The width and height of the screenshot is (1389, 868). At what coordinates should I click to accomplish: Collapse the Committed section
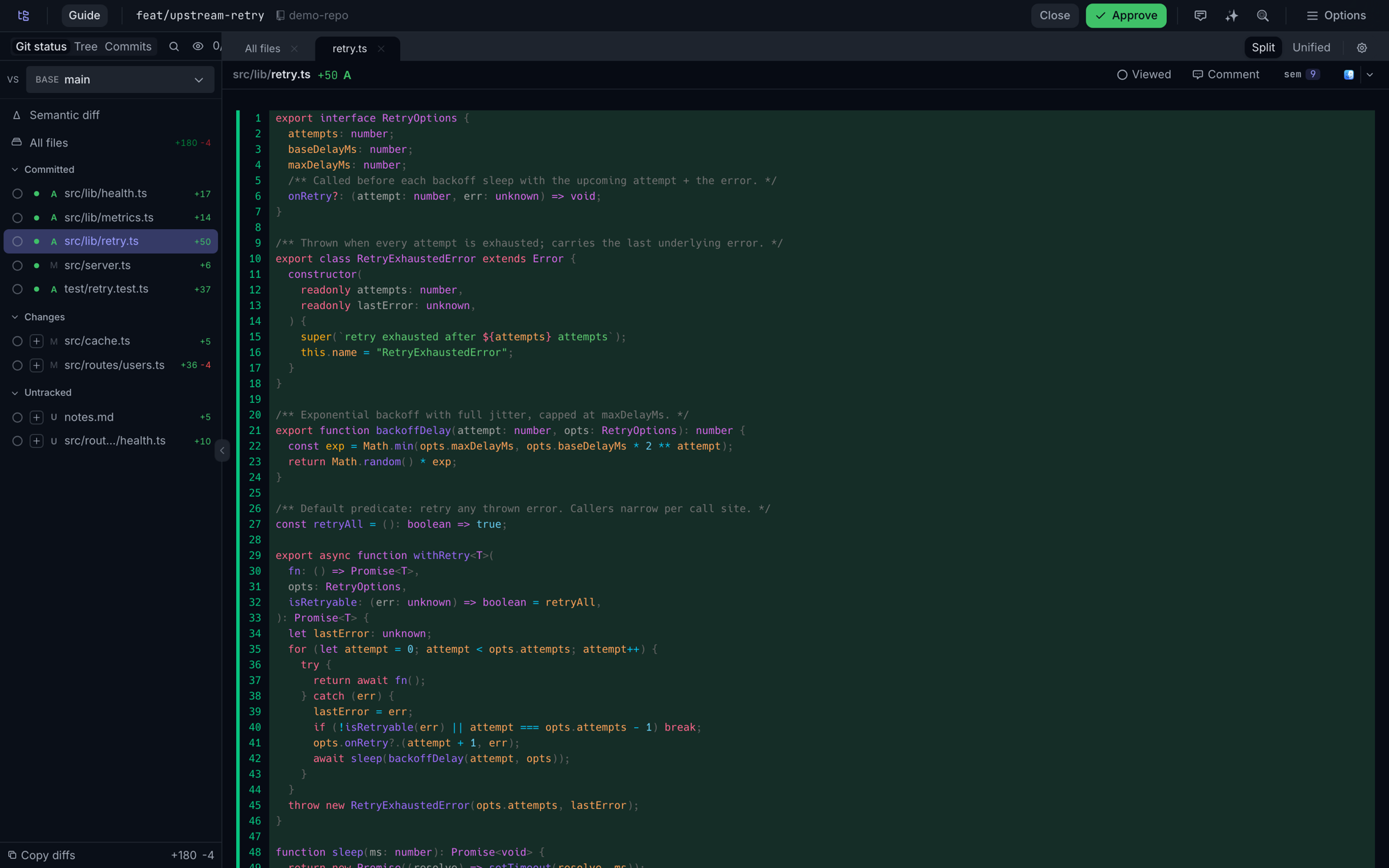[x=15, y=169]
